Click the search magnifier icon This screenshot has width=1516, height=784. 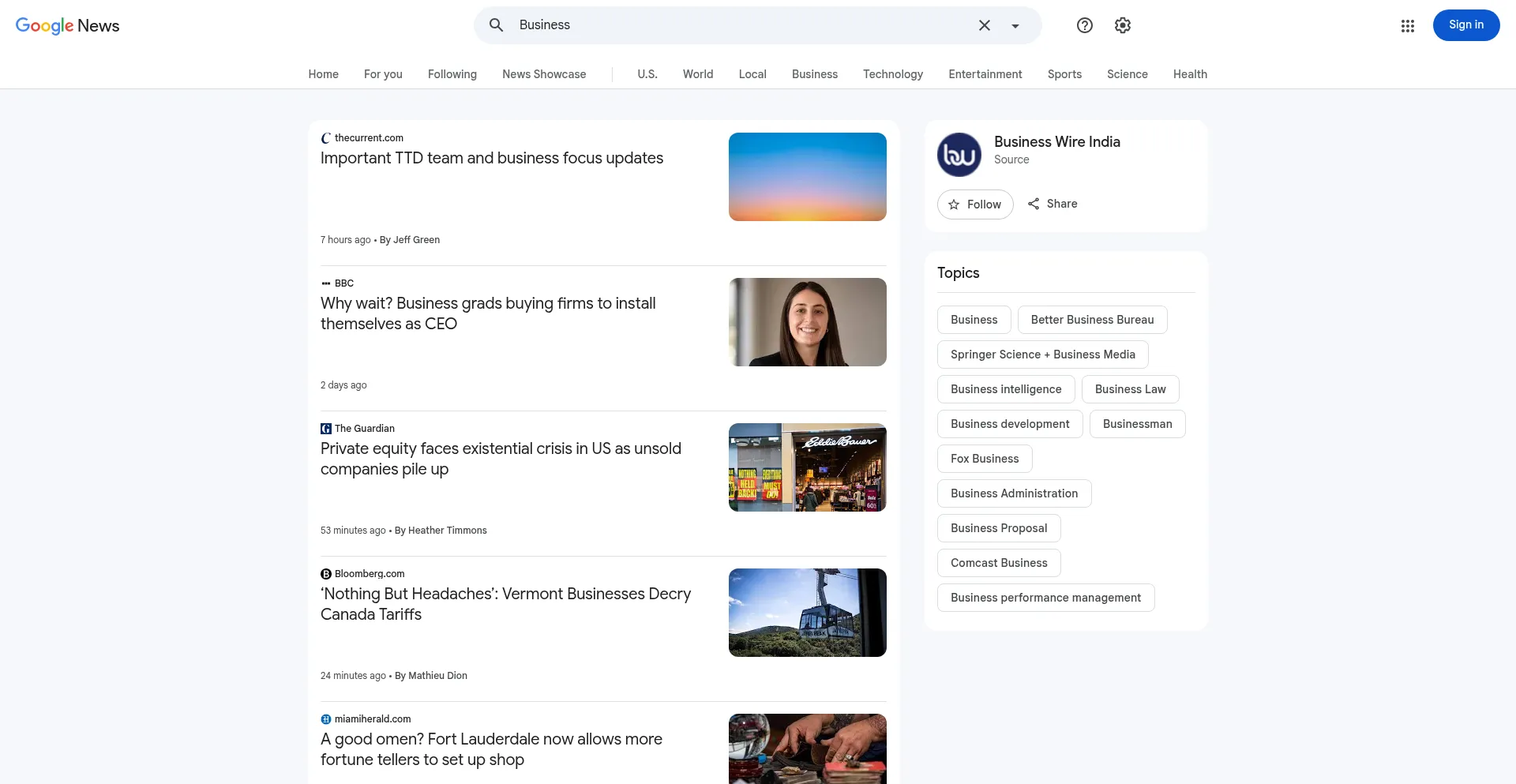point(496,25)
